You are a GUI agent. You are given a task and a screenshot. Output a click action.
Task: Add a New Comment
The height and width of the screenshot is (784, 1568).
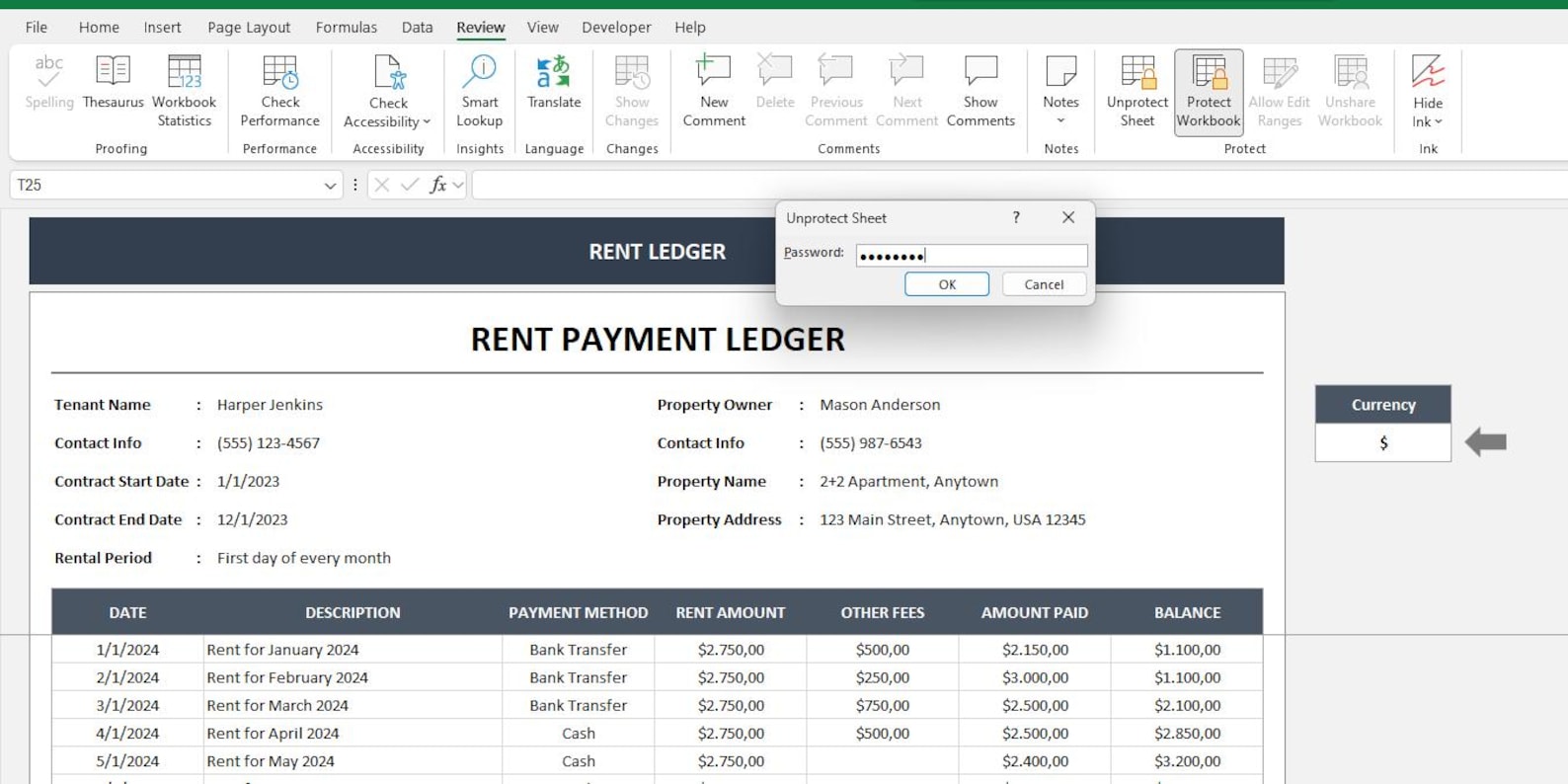714,91
